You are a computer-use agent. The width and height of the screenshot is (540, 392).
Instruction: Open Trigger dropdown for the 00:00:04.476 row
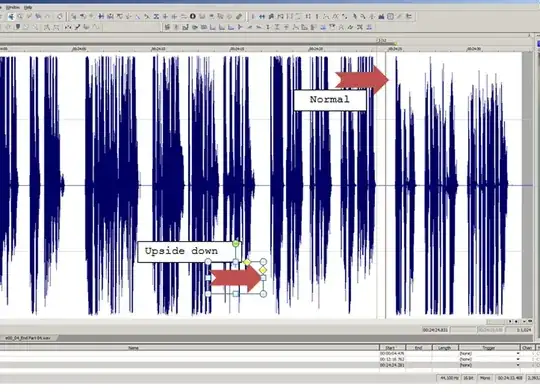click(x=518, y=353)
